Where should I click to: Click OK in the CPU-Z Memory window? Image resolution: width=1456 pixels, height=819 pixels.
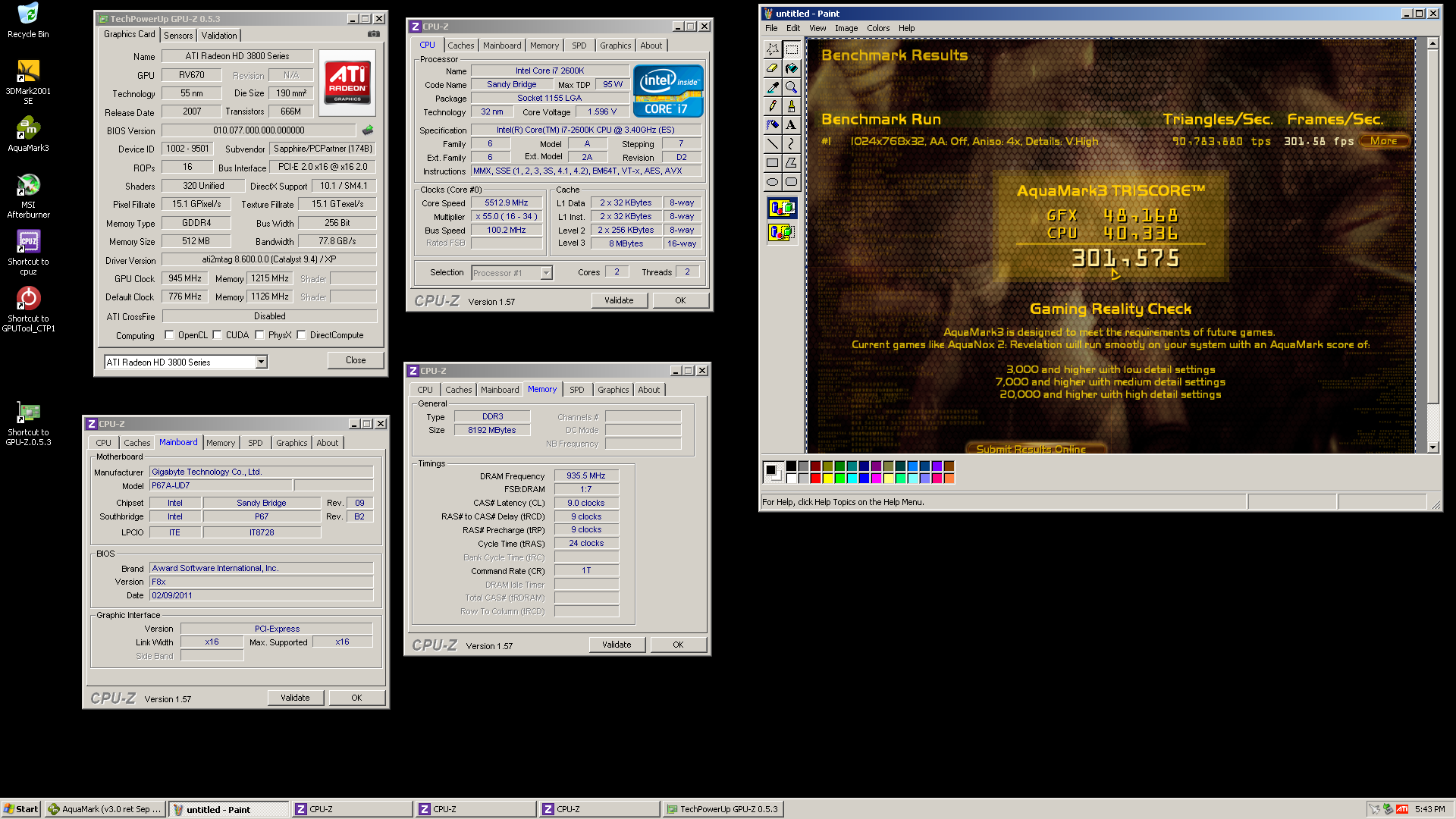coord(678,645)
